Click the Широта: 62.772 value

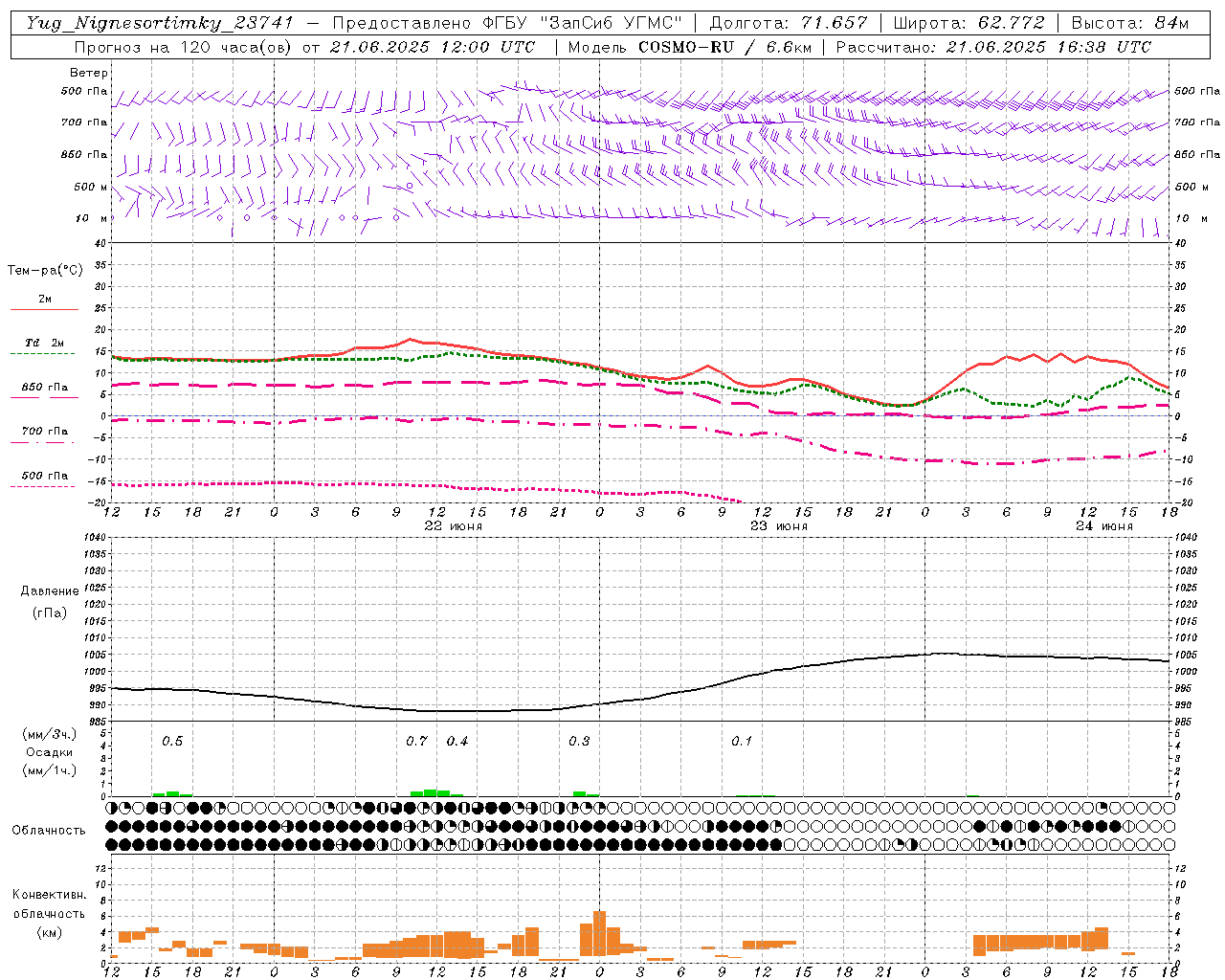pos(969,23)
